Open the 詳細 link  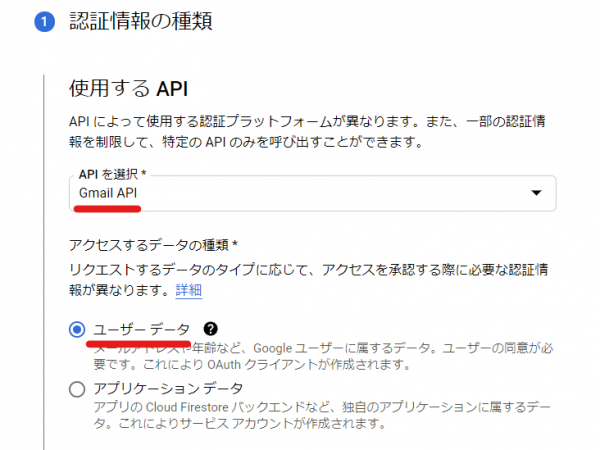189,290
